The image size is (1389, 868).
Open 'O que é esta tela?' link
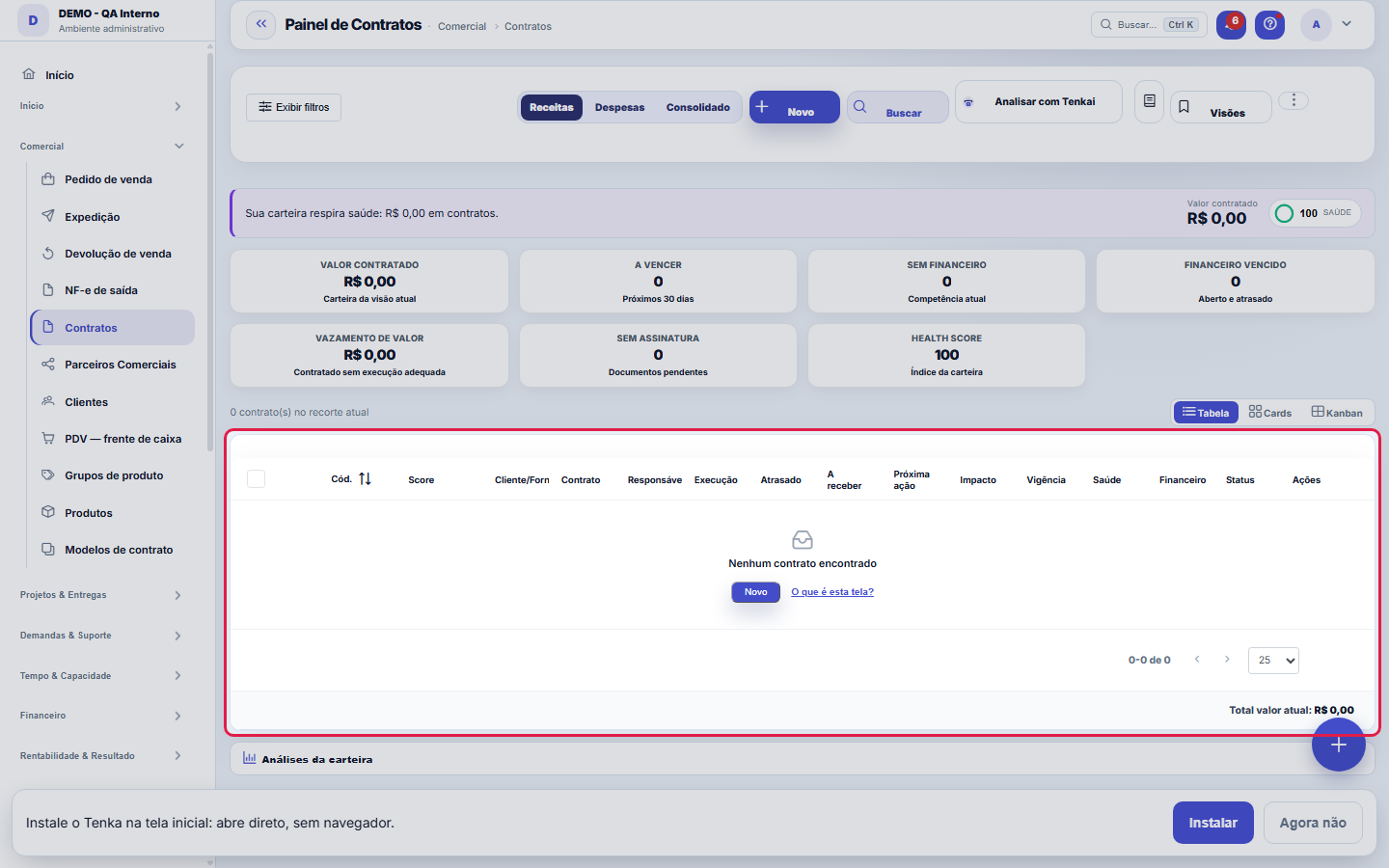[x=832, y=592]
